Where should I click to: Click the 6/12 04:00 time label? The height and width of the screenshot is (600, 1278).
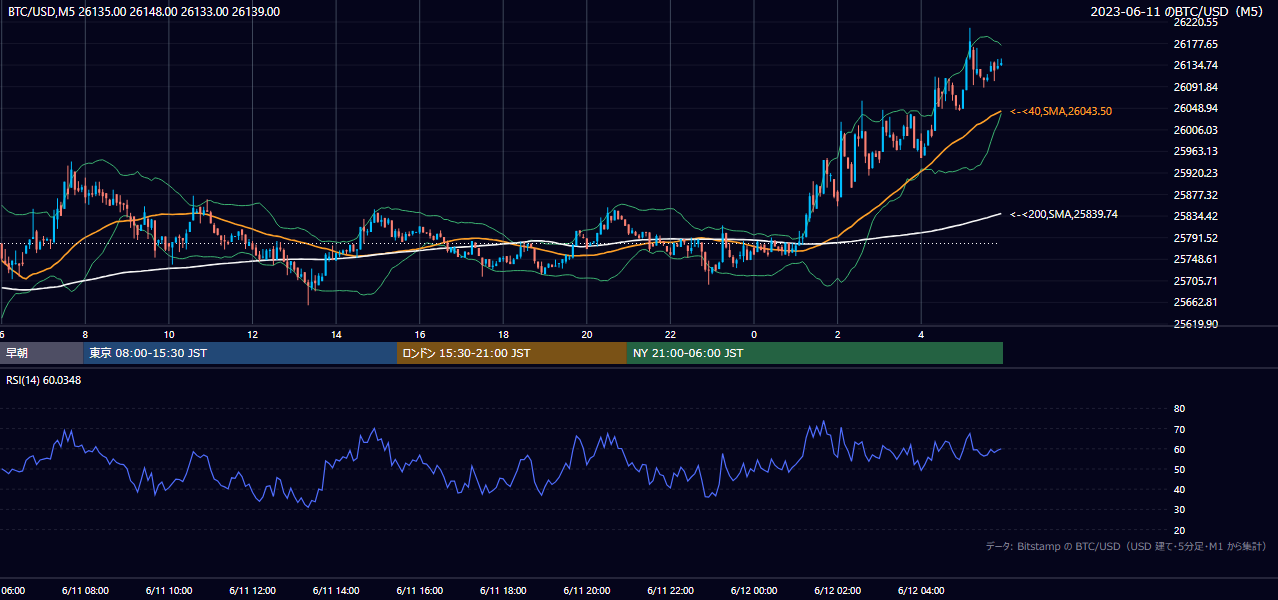point(920,590)
